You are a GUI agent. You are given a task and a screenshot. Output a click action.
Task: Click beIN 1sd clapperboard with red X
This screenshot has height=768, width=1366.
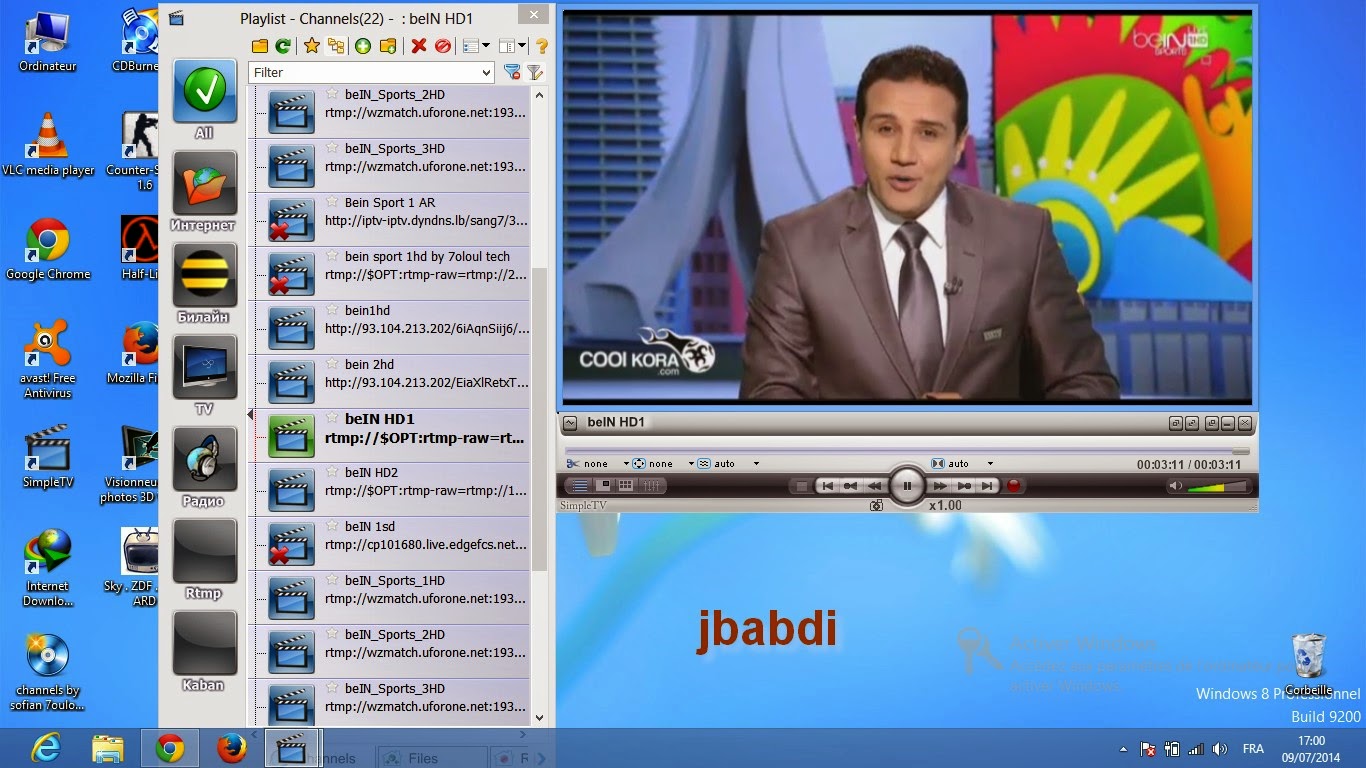point(292,543)
